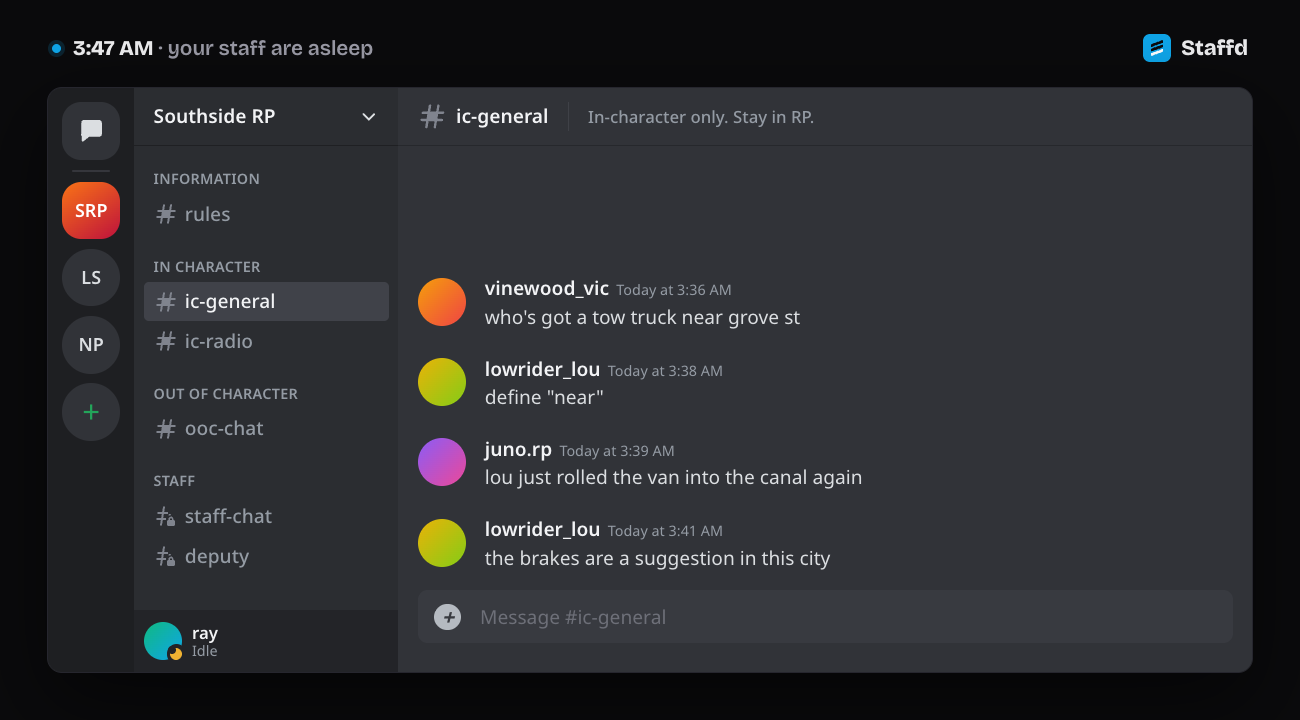This screenshot has height=720, width=1300.
Task: Click the 3:47 AM status text
Action: (113, 48)
